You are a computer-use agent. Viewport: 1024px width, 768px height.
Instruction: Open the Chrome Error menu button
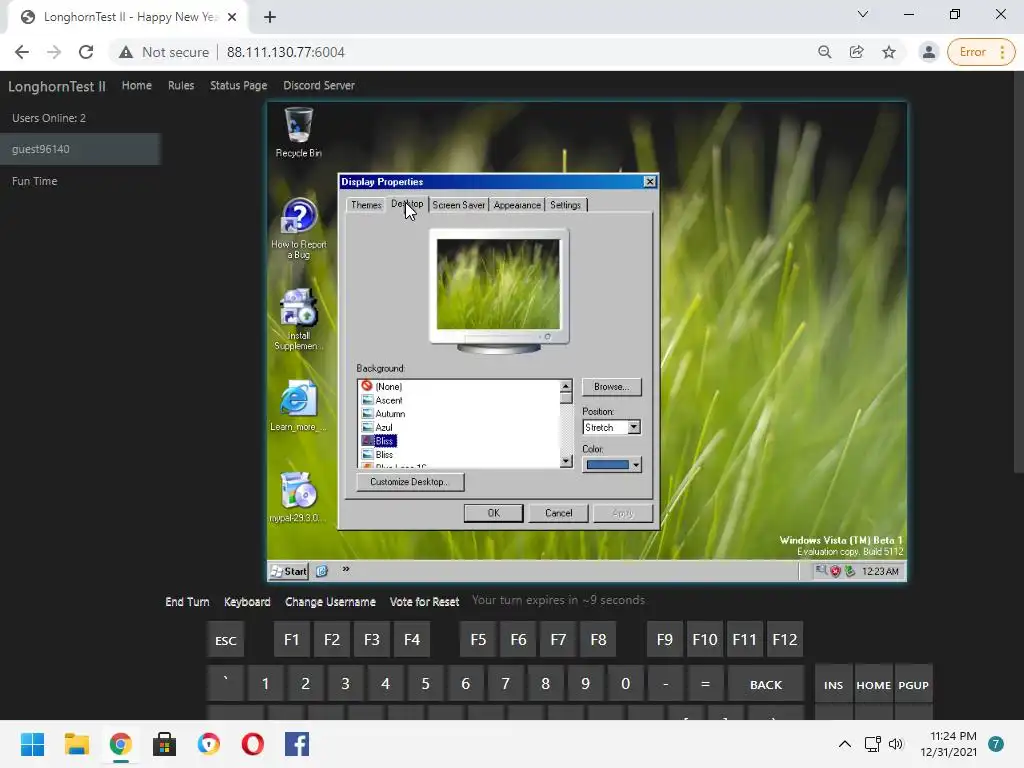tap(981, 52)
